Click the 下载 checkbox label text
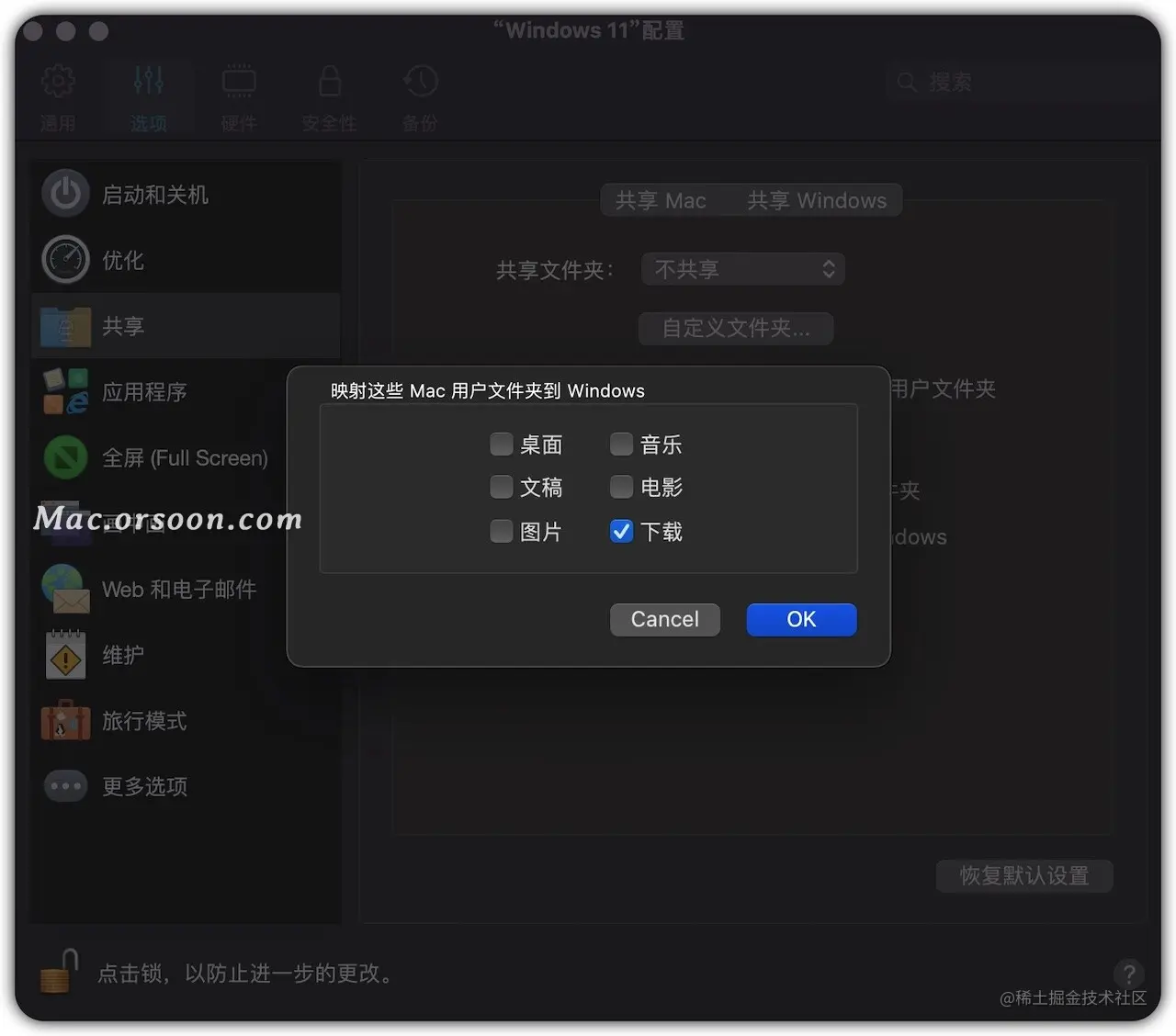 tap(661, 532)
